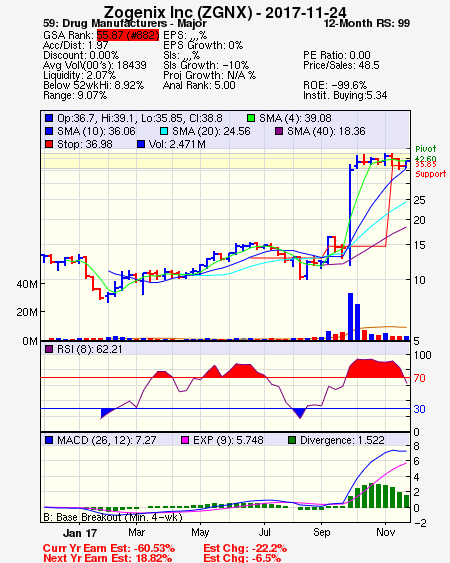Click the purple RSI (8) legend swatch
The width and height of the screenshot is (450, 563).
click(x=49, y=349)
